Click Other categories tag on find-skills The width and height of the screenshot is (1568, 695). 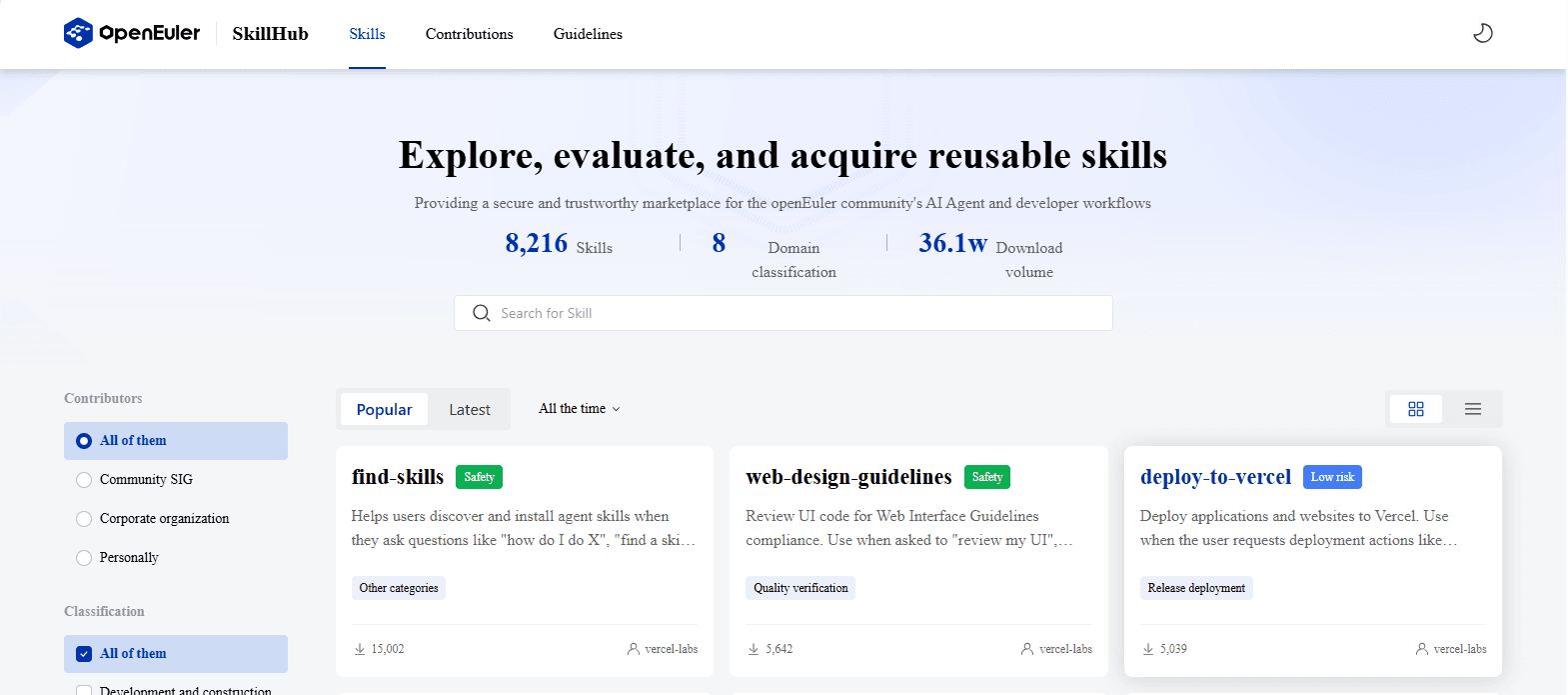point(399,588)
